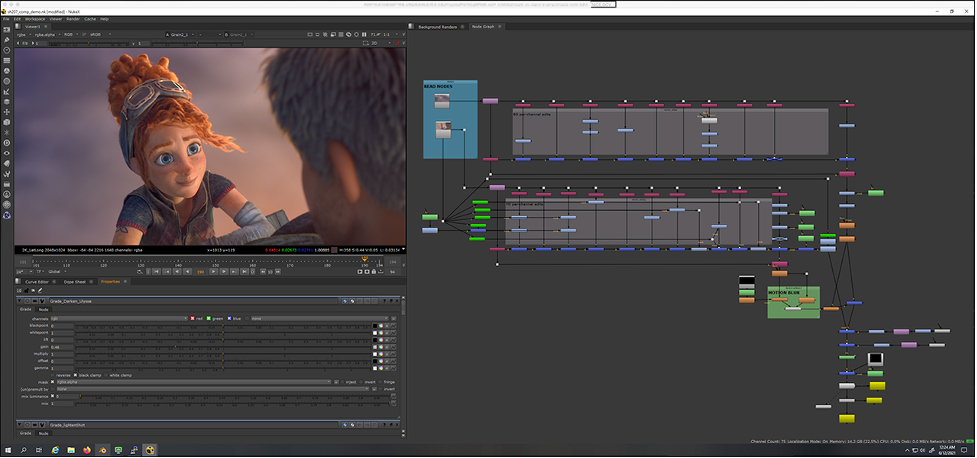Open the Color nodes toolbar menu
Screen dimensions: 977x458
tap(7, 70)
